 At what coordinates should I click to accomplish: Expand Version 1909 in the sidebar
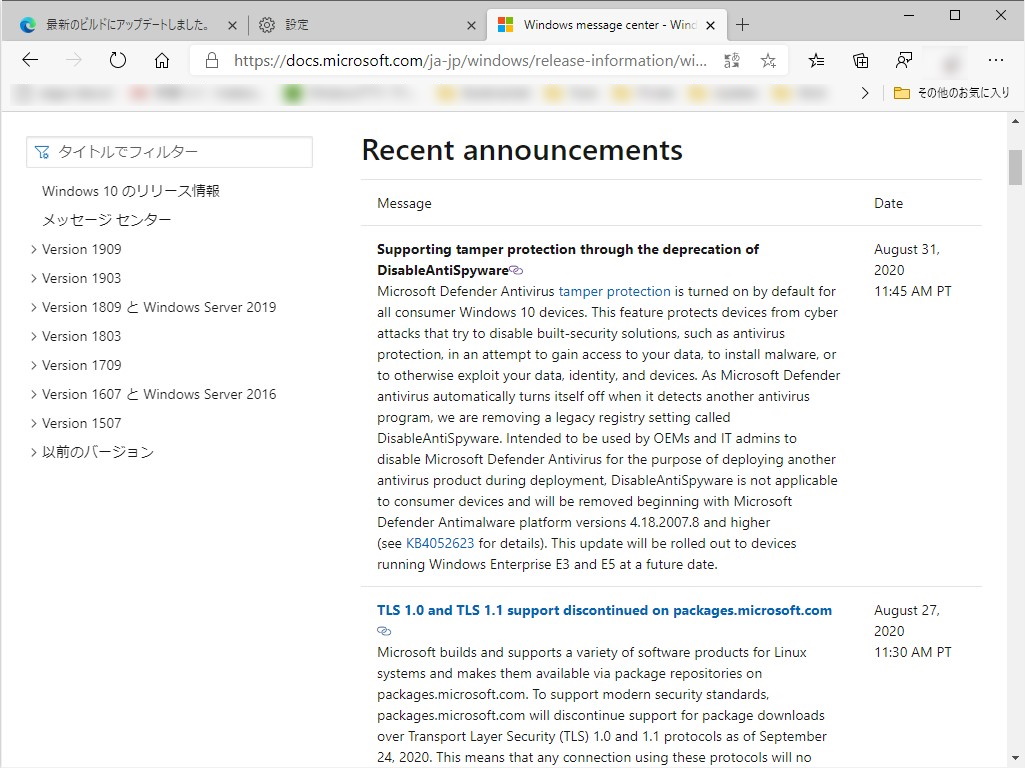[x=34, y=249]
